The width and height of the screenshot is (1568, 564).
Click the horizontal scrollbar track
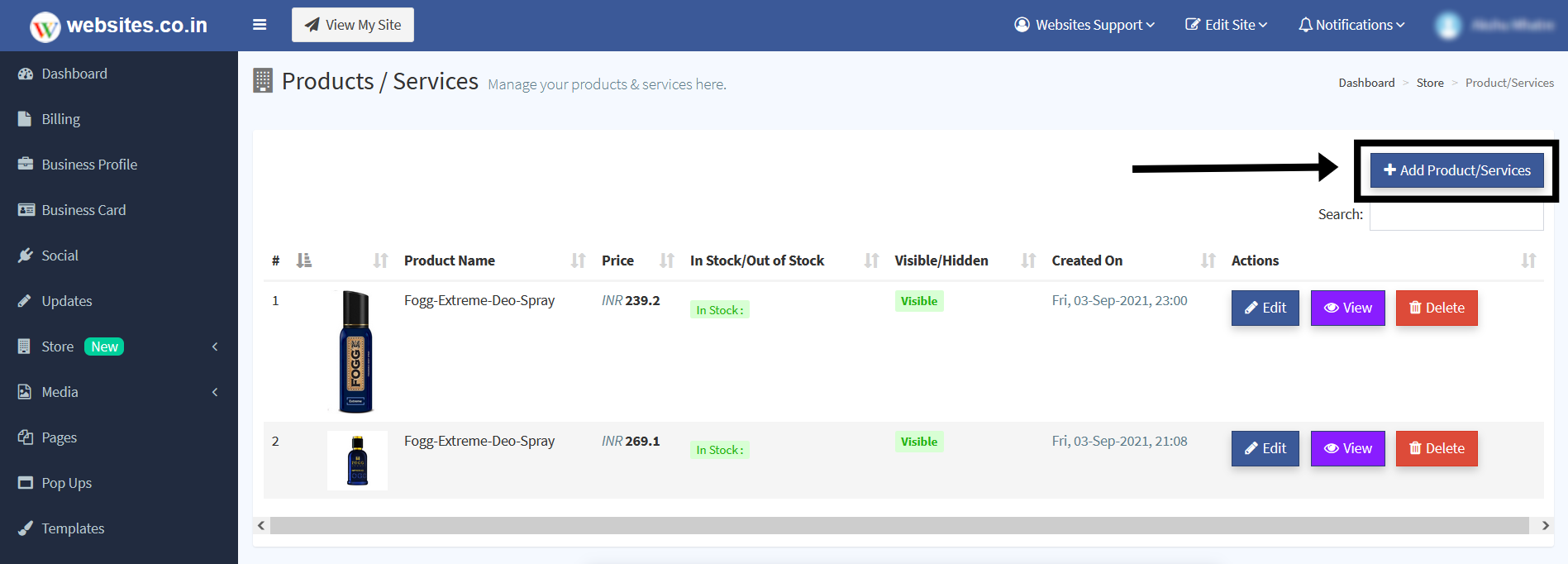pyautogui.click(x=899, y=525)
